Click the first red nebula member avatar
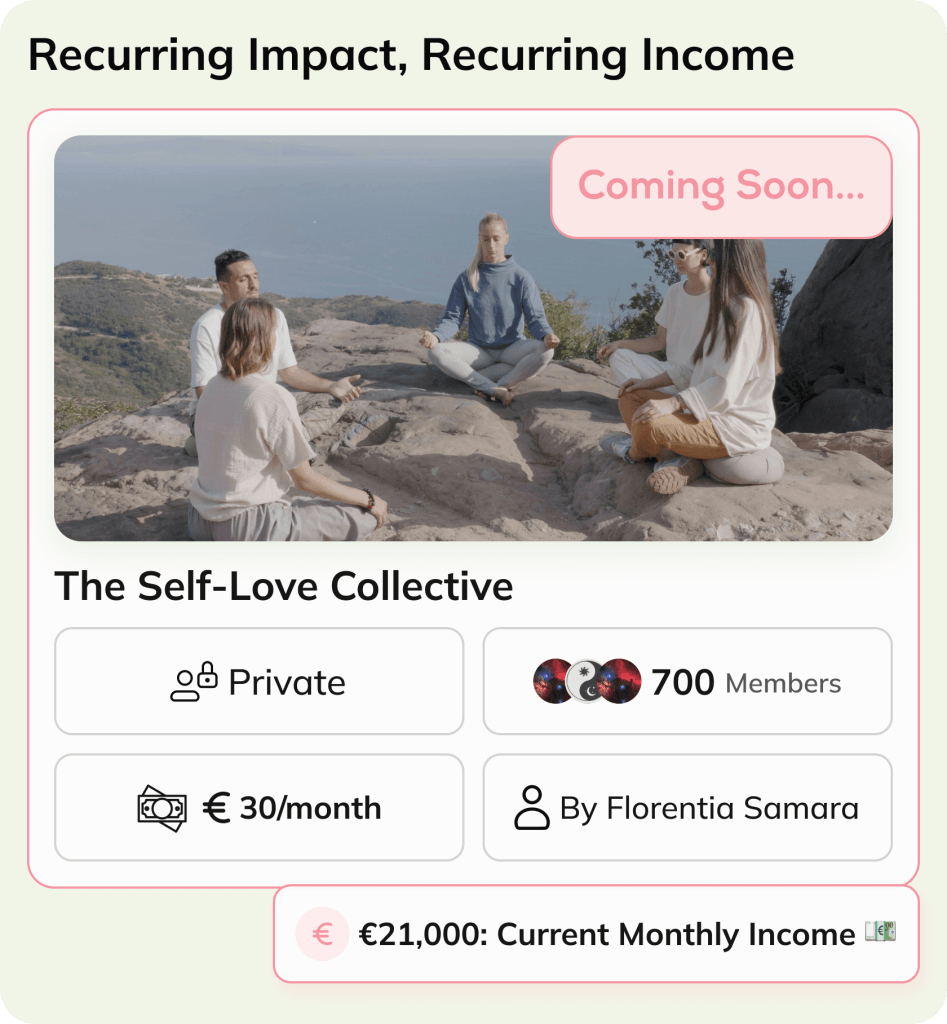 click(553, 681)
